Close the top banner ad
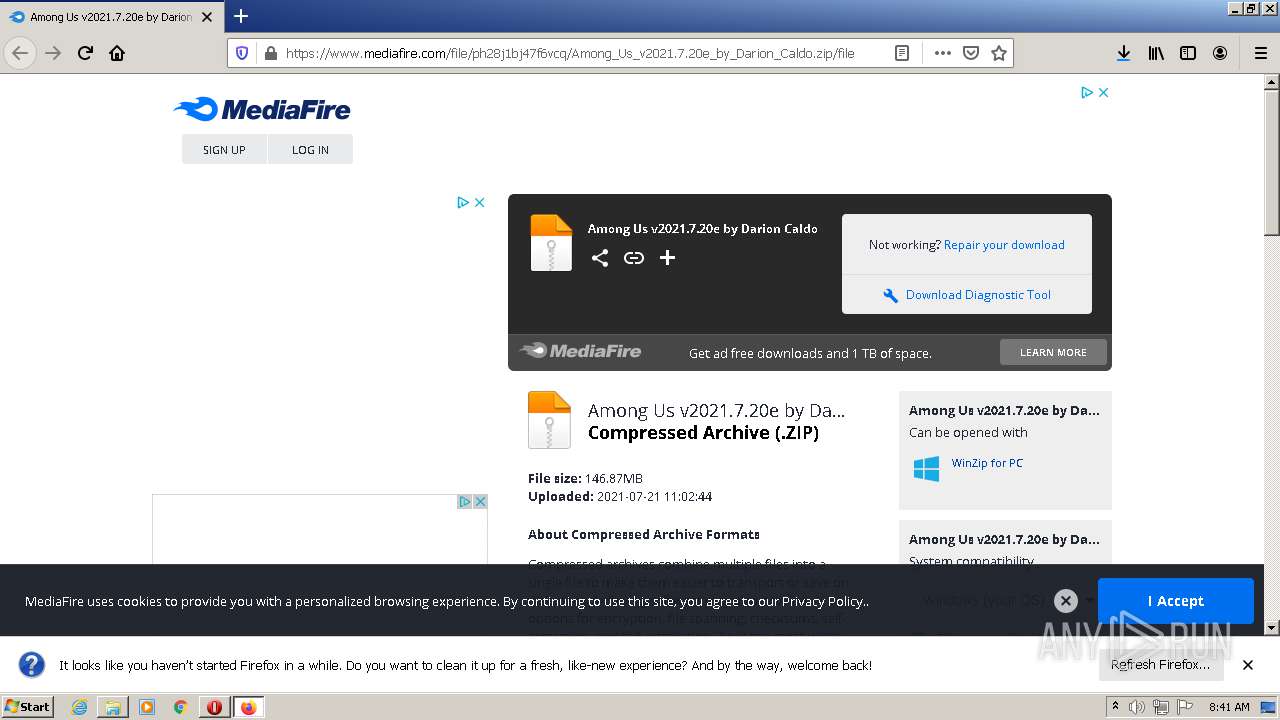This screenshot has height=720, width=1280. pyautogui.click(x=1103, y=92)
